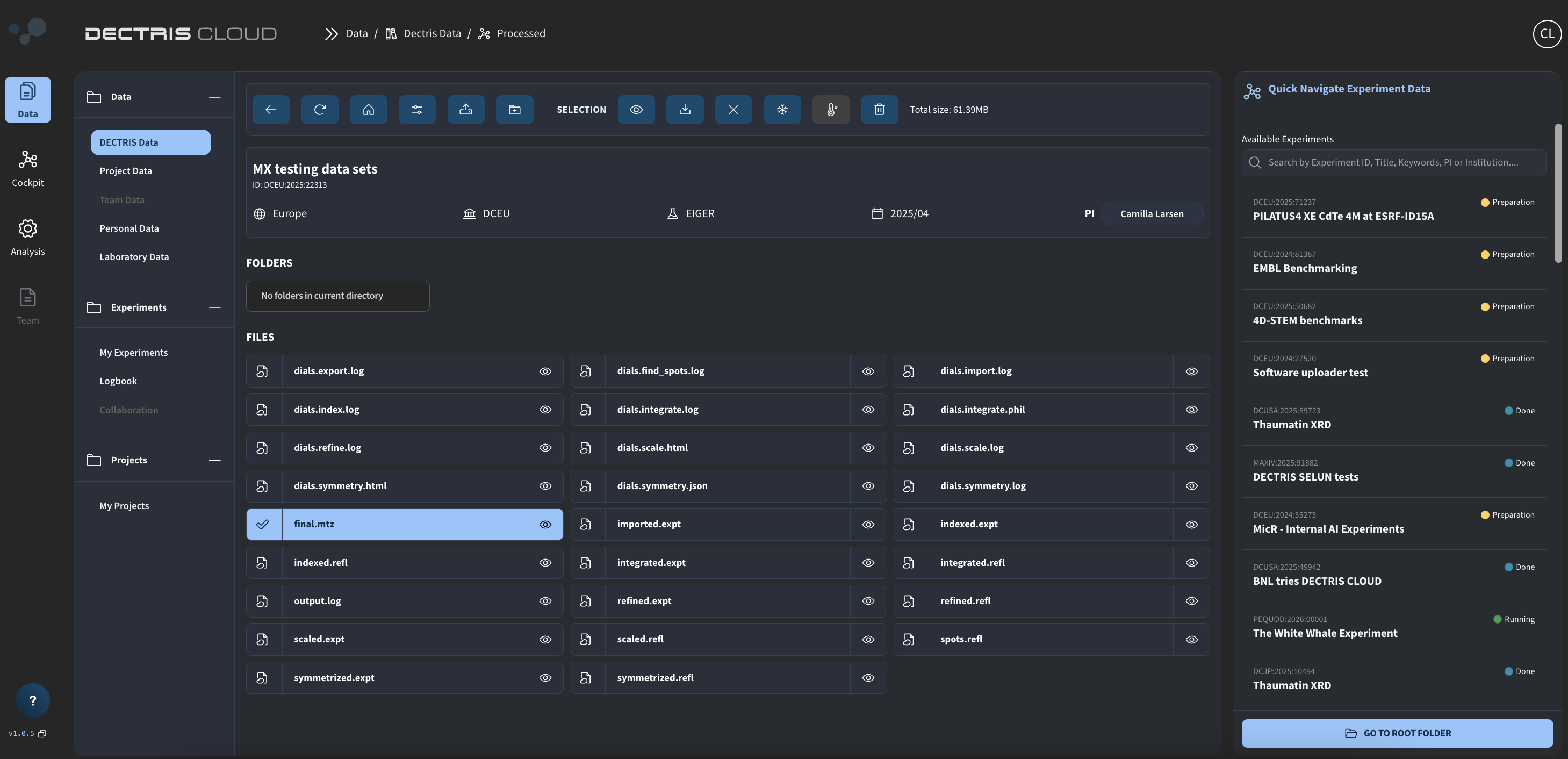Image resolution: width=1568 pixels, height=759 pixels.
Task: Select DECTRIS Data in sidebar
Action: [x=151, y=142]
